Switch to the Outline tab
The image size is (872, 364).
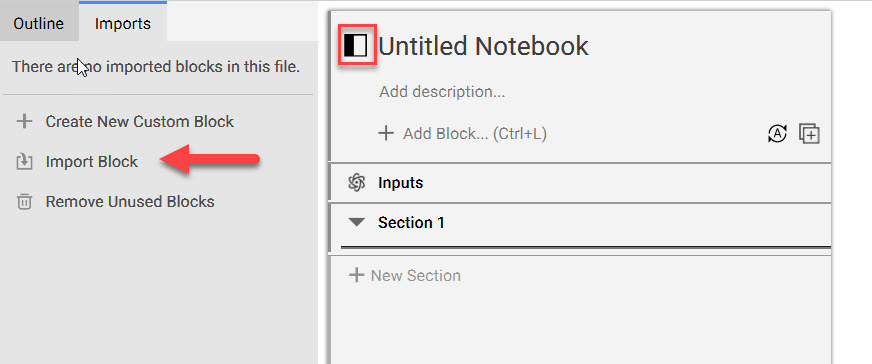pyautogui.click(x=38, y=24)
